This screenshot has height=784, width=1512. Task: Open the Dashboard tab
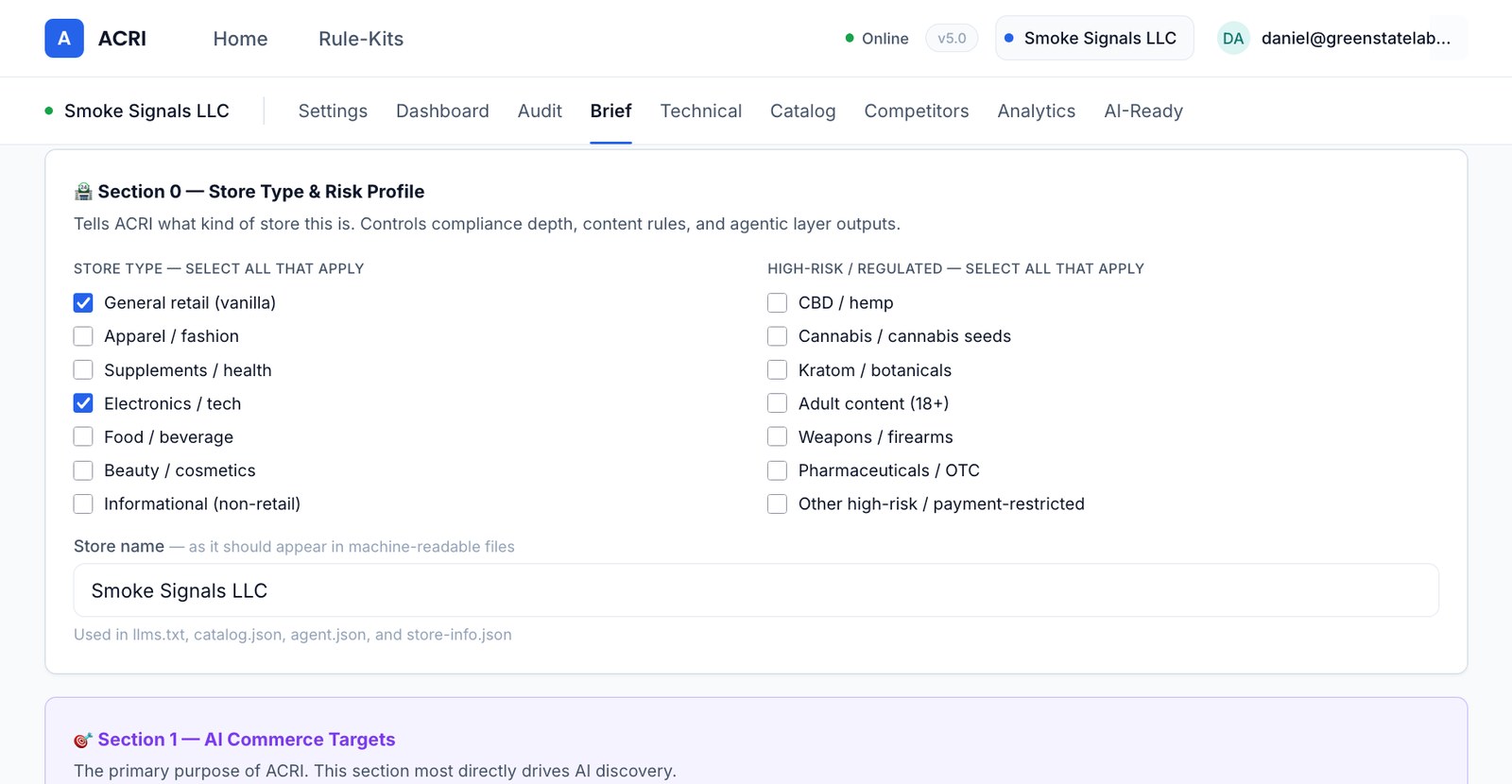442,111
